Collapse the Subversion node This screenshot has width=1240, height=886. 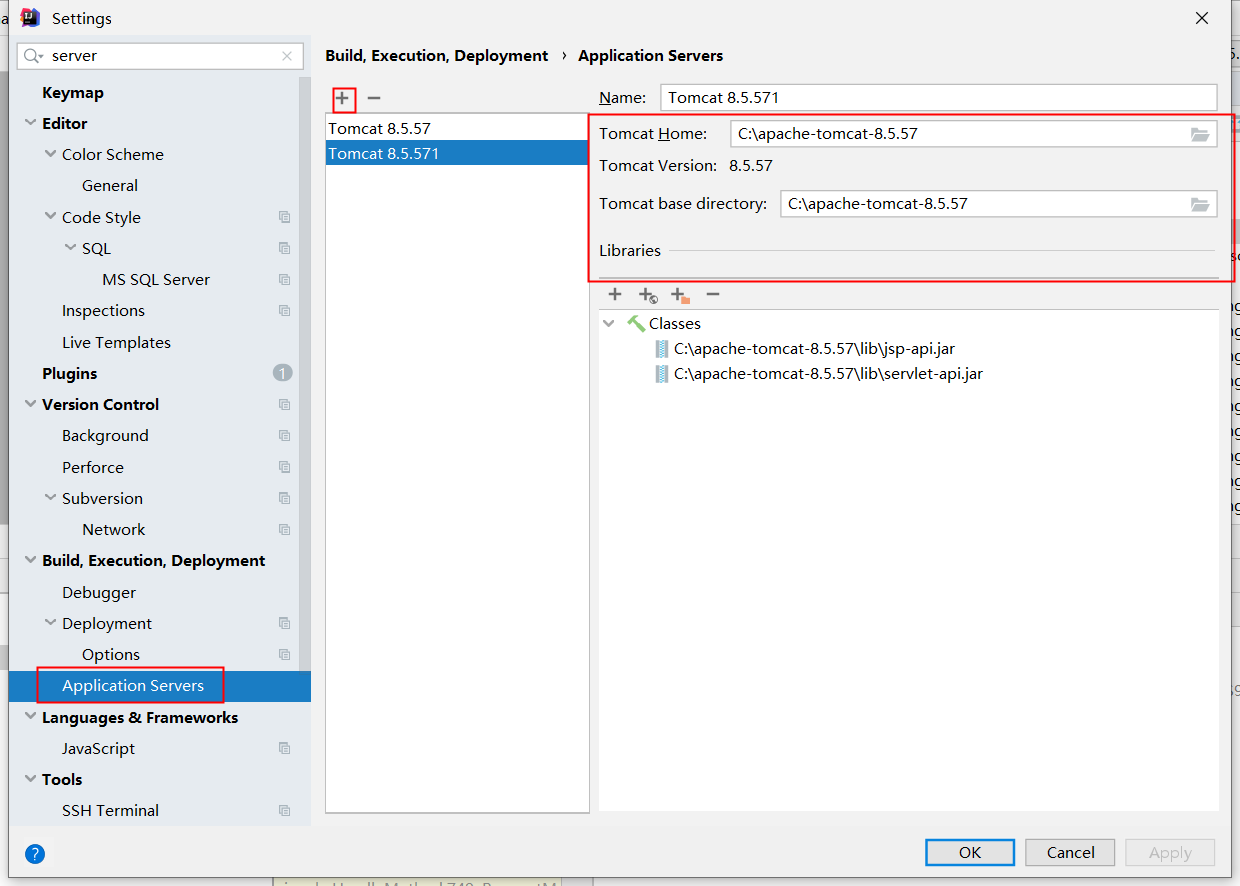click(x=50, y=498)
